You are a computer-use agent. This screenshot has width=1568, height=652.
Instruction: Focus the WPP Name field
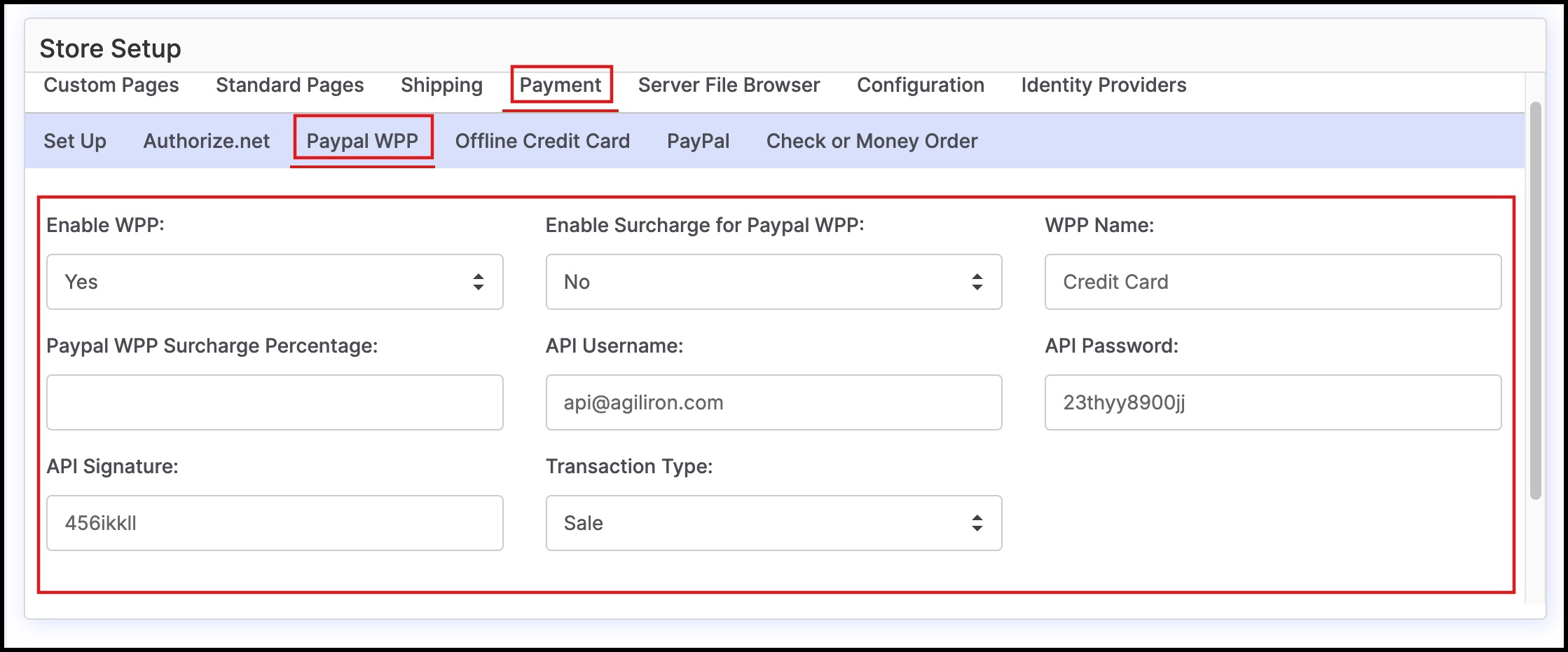[1273, 282]
